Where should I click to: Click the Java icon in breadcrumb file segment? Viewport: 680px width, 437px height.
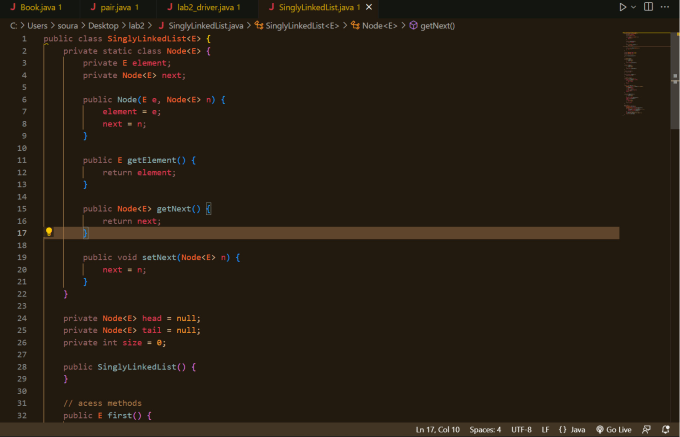click(161, 26)
